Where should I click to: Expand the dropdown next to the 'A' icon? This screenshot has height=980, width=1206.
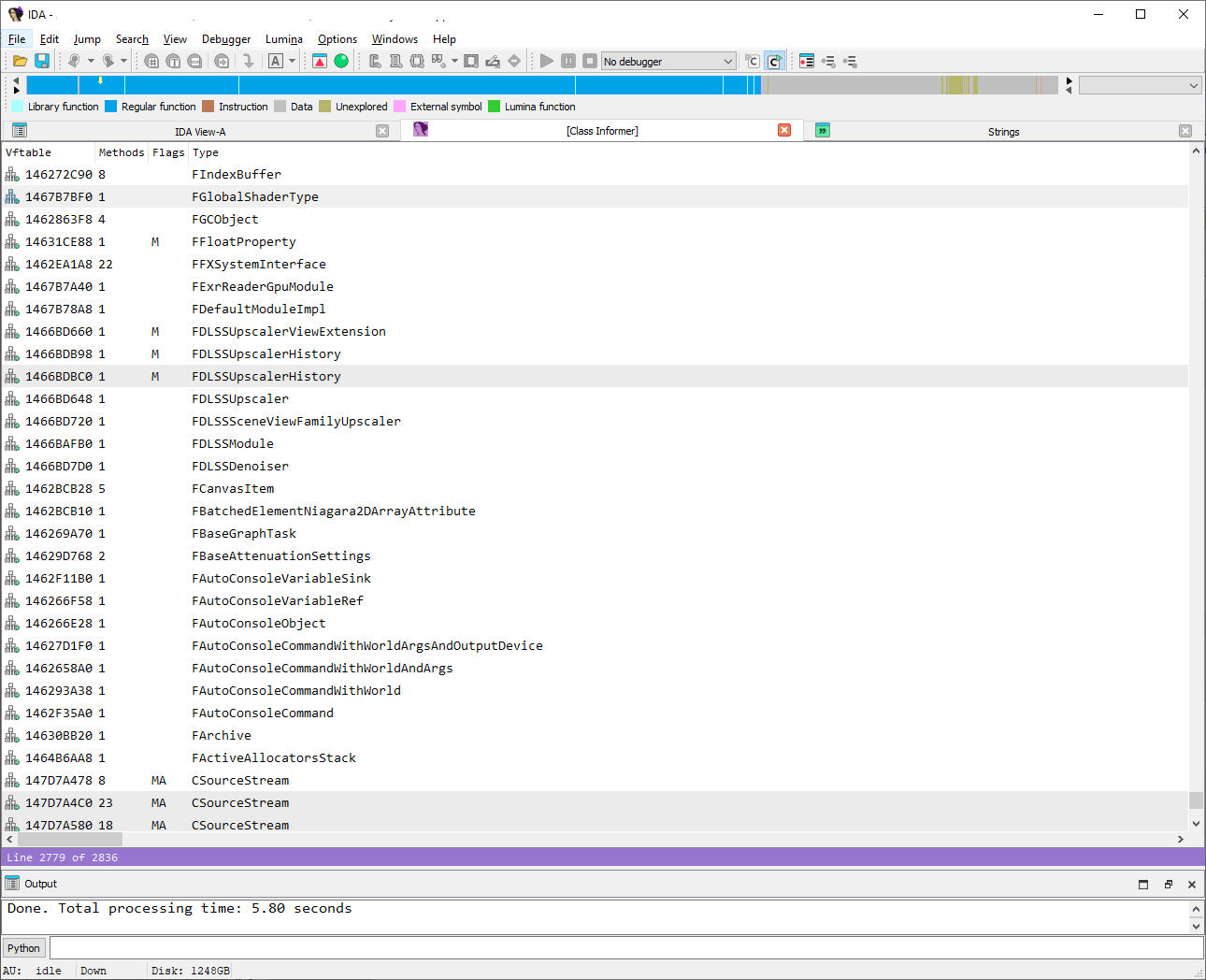(x=292, y=61)
